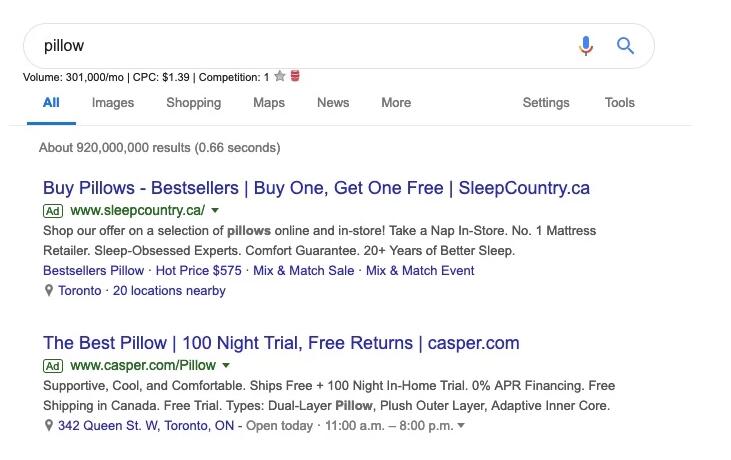Switch to the Images tab
Image resolution: width=731 pixels, height=460 pixels.
pos(113,102)
